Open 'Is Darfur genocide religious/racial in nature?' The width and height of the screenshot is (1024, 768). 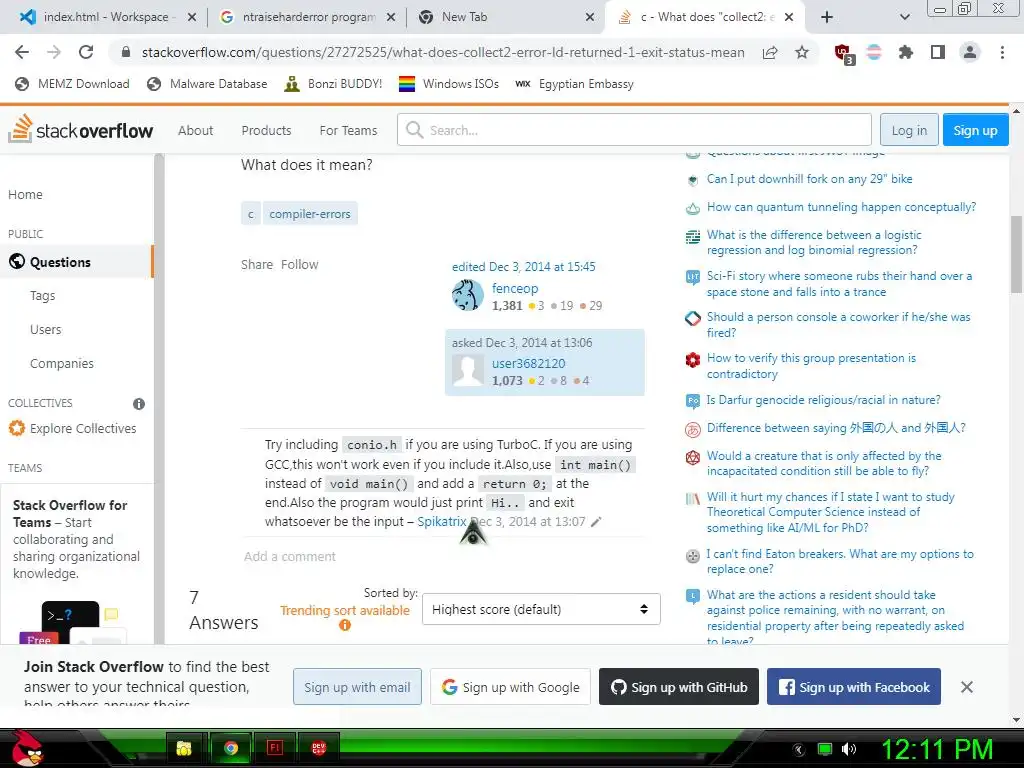point(823,400)
